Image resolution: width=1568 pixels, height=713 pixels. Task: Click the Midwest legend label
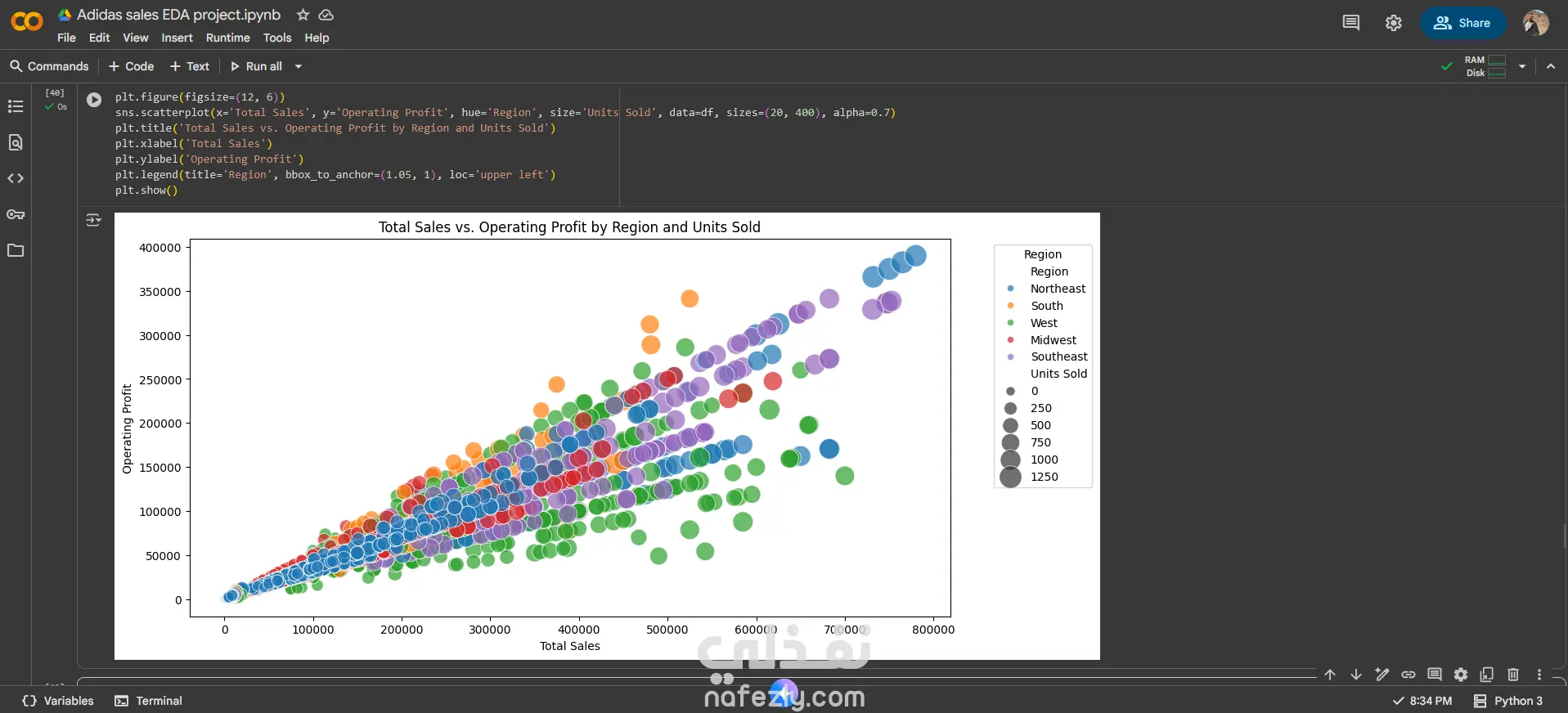click(1054, 340)
